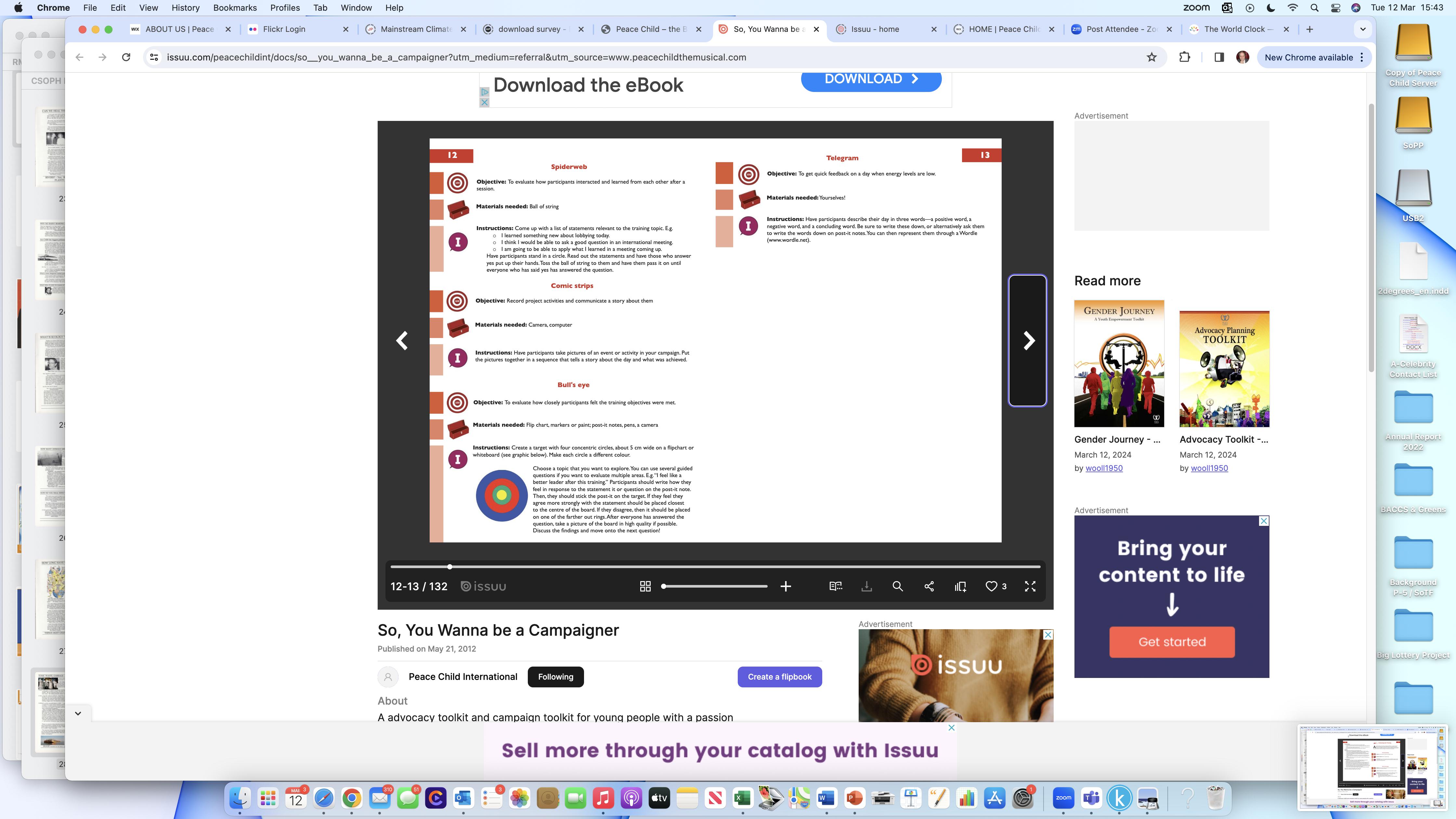This screenshot has height=819, width=1456.
Task: Enter fullscreen mode in the viewer
Action: tap(1030, 587)
